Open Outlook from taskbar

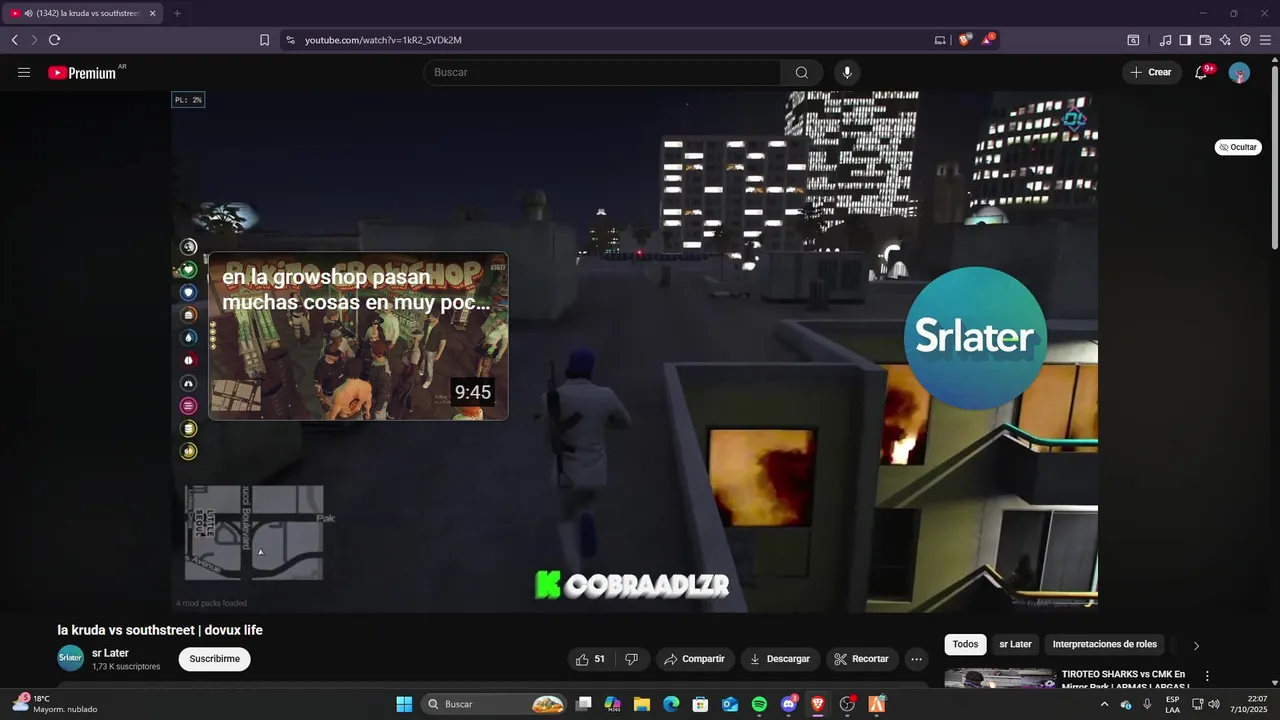[730, 704]
